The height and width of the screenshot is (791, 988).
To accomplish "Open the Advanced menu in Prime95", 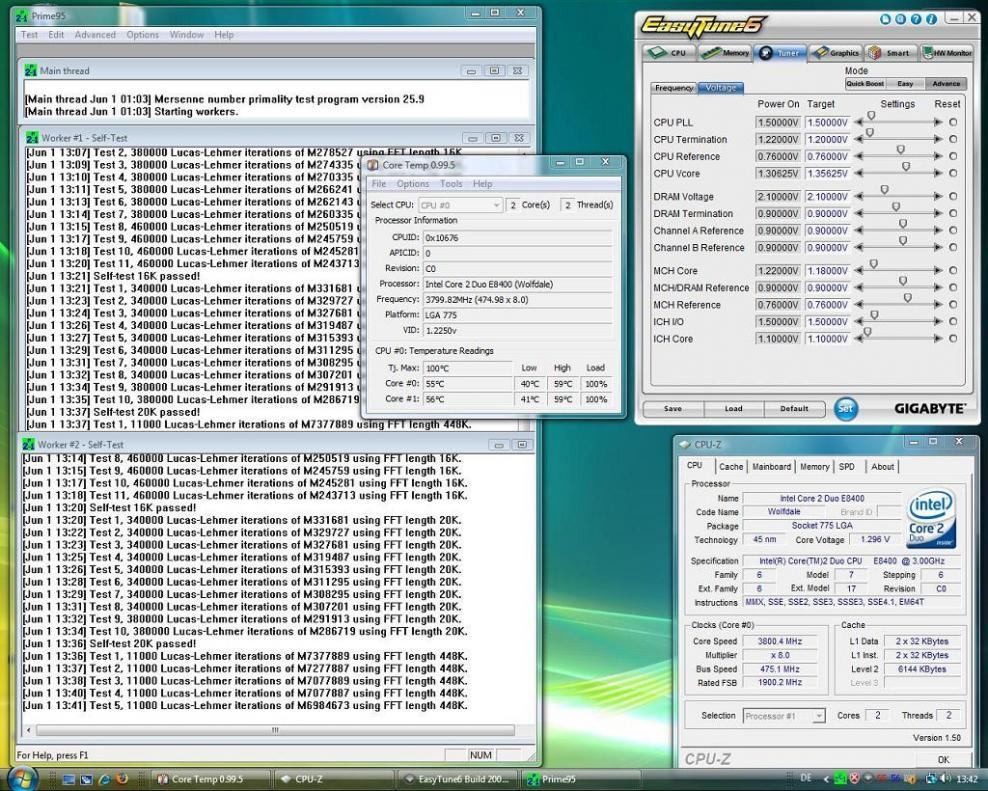I will (x=95, y=35).
